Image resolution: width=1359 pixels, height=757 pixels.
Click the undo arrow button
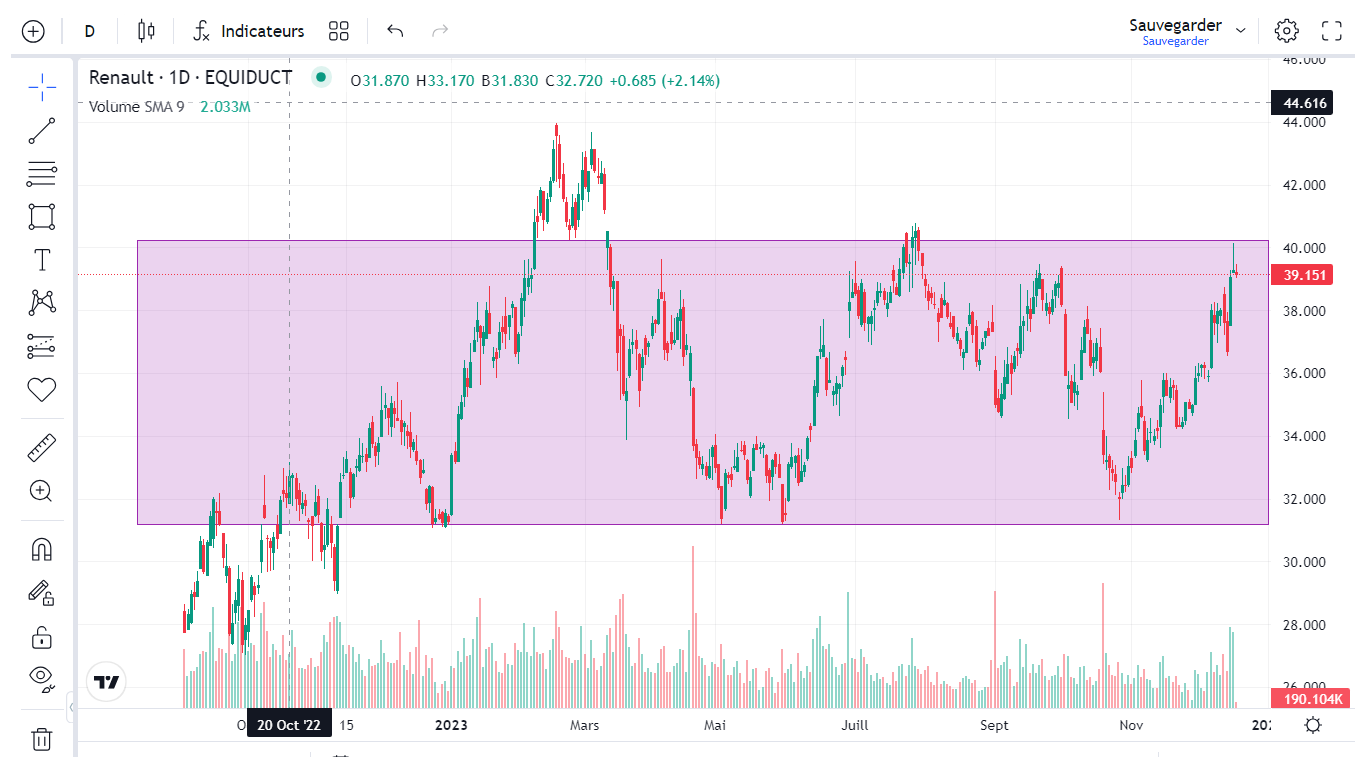click(x=395, y=31)
